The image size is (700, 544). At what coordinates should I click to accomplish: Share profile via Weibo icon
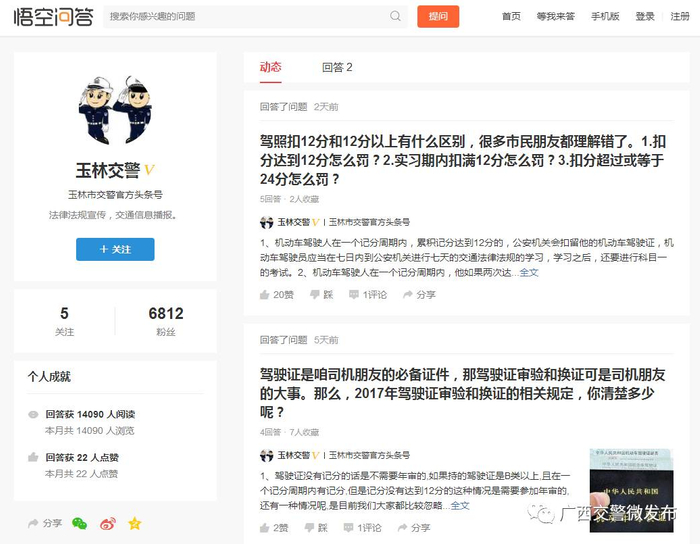108,523
